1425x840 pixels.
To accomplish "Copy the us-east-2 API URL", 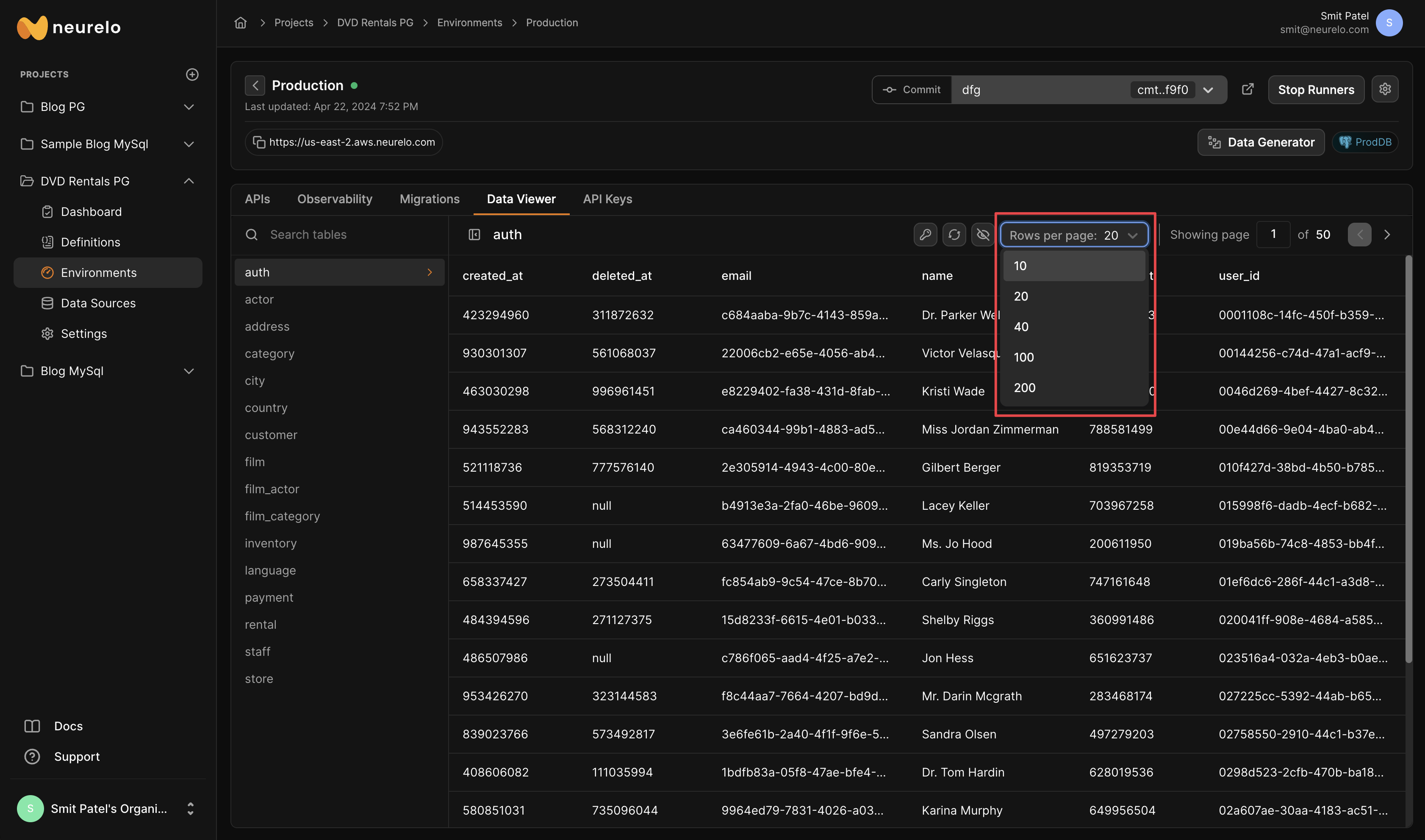I will pyautogui.click(x=259, y=142).
